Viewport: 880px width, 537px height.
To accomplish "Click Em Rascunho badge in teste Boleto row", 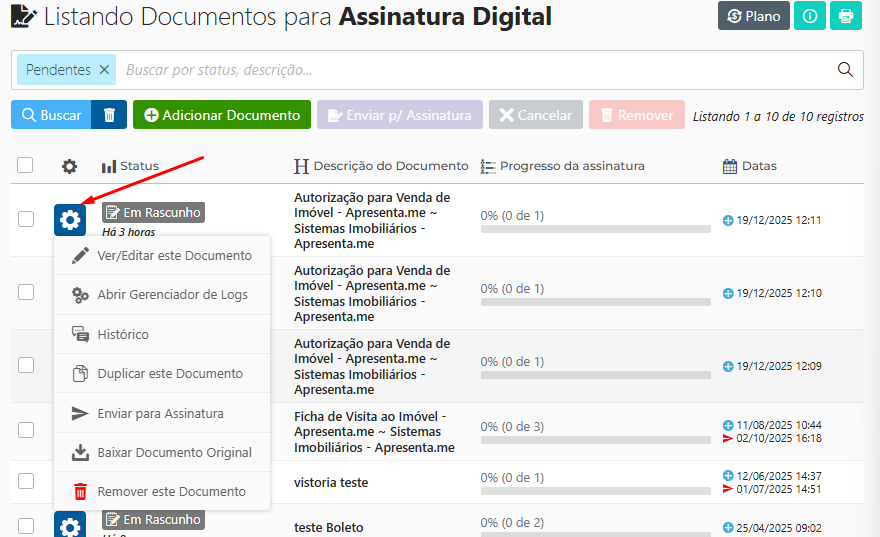I will pyautogui.click(x=153, y=520).
